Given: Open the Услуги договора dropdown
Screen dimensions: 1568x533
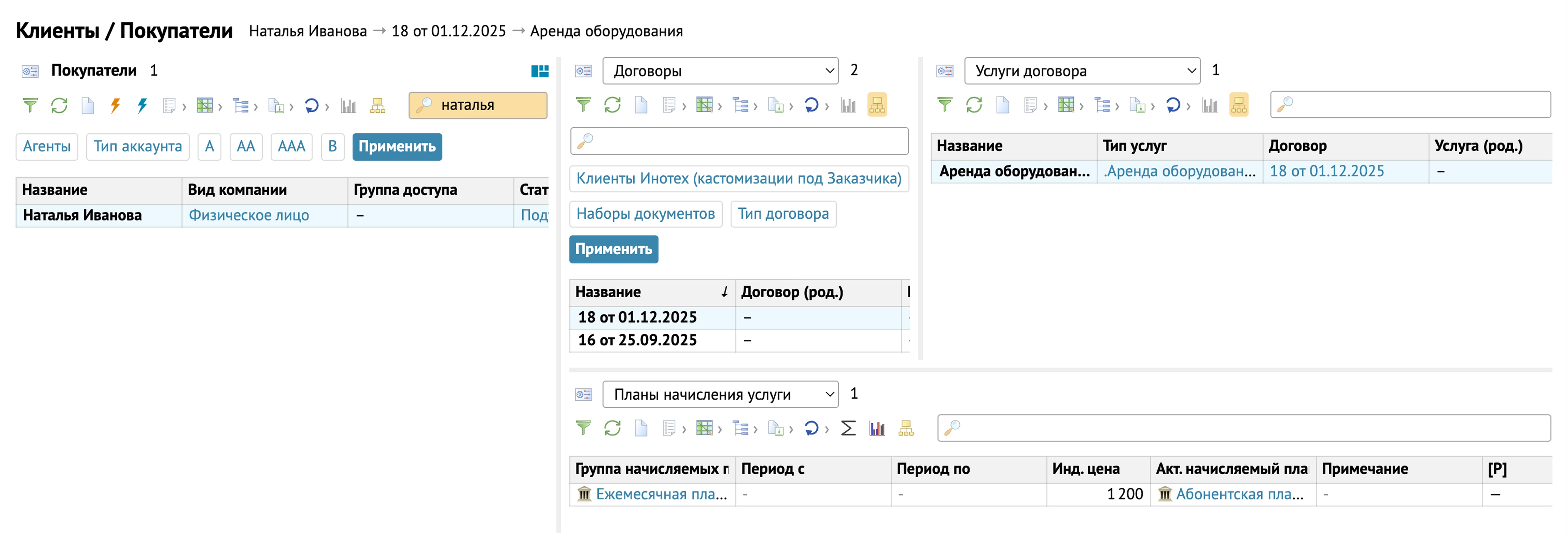Looking at the screenshot, I should (1082, 71).
